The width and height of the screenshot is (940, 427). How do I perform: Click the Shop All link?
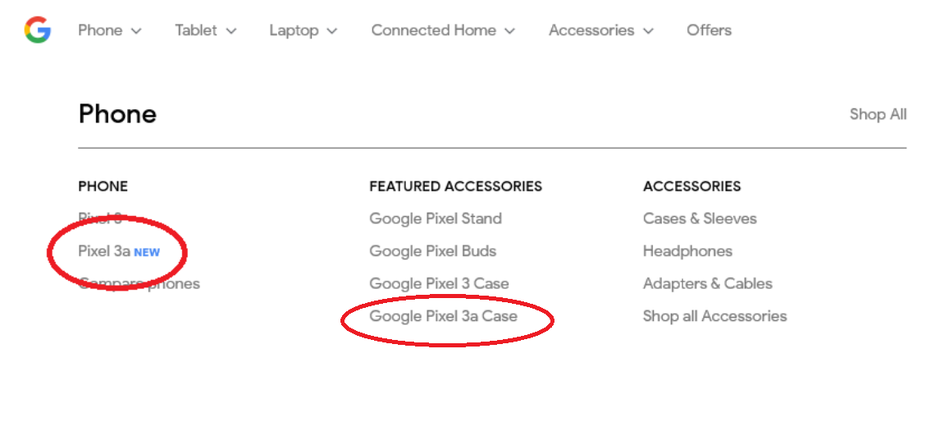(878, 114)
